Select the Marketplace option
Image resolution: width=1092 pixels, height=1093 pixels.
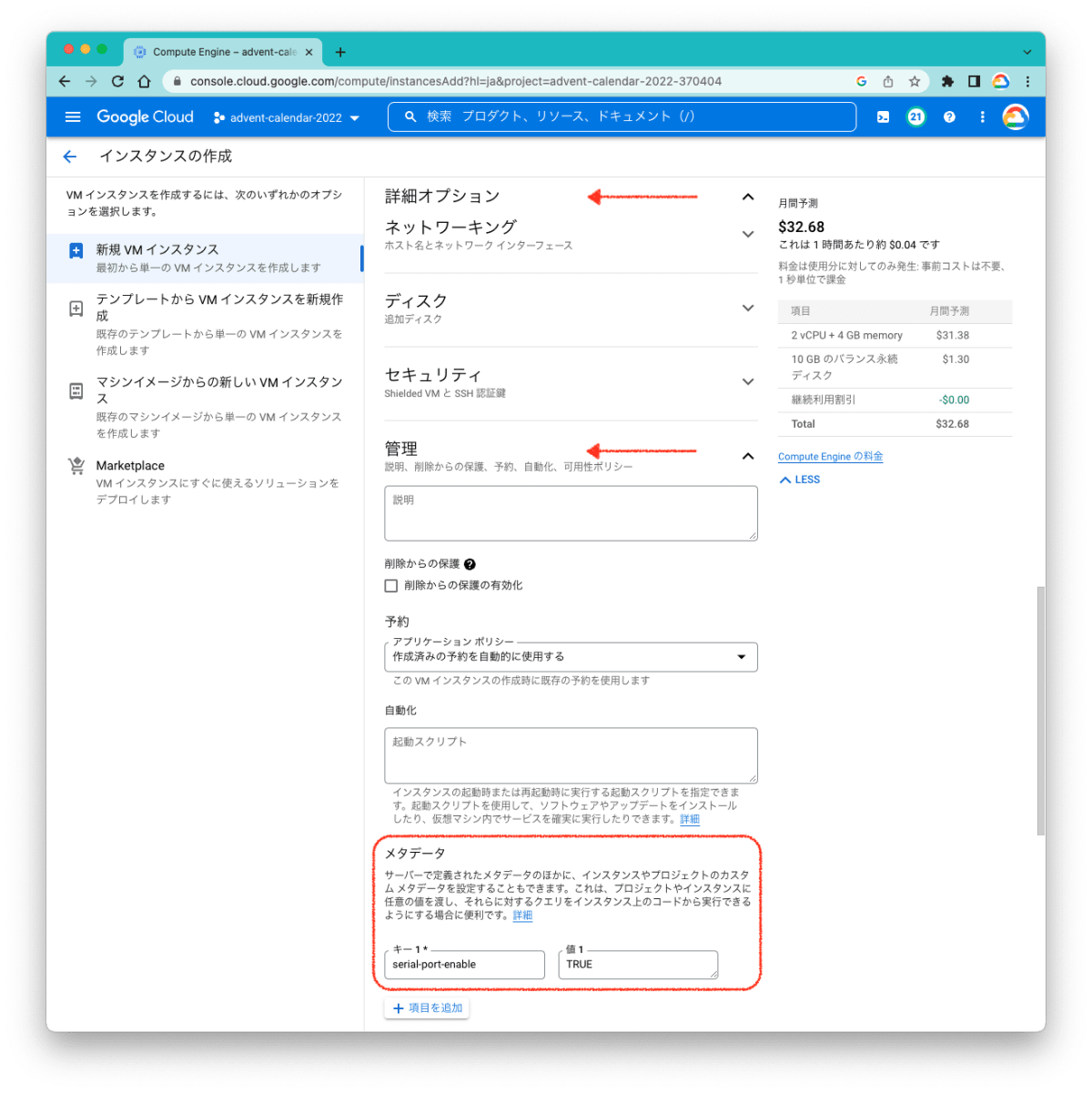pos(206,481)
